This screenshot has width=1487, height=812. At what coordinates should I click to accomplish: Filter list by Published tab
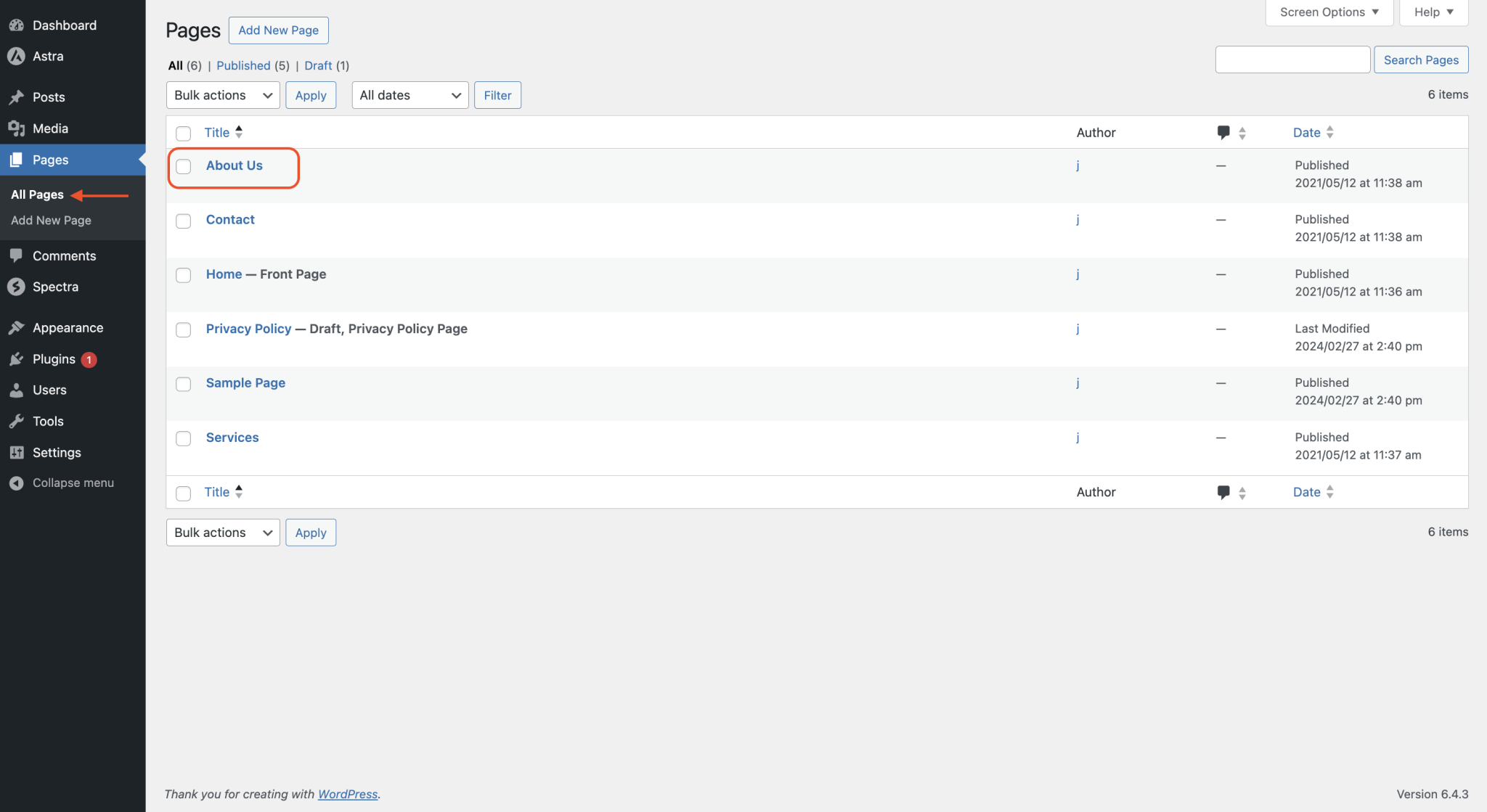pos(243,65)
